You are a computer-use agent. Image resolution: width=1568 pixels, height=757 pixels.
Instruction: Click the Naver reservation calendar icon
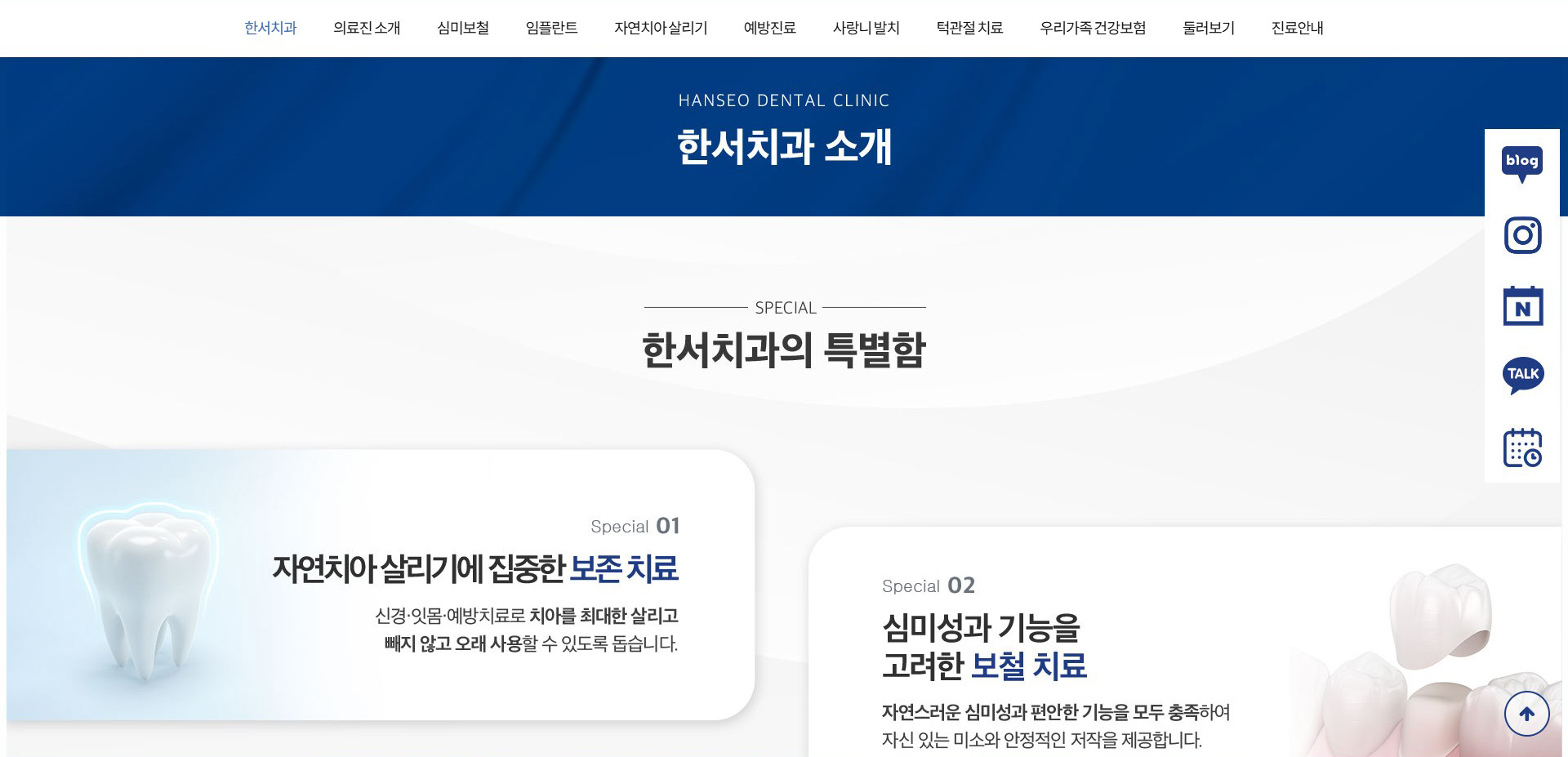(1522, 306)
